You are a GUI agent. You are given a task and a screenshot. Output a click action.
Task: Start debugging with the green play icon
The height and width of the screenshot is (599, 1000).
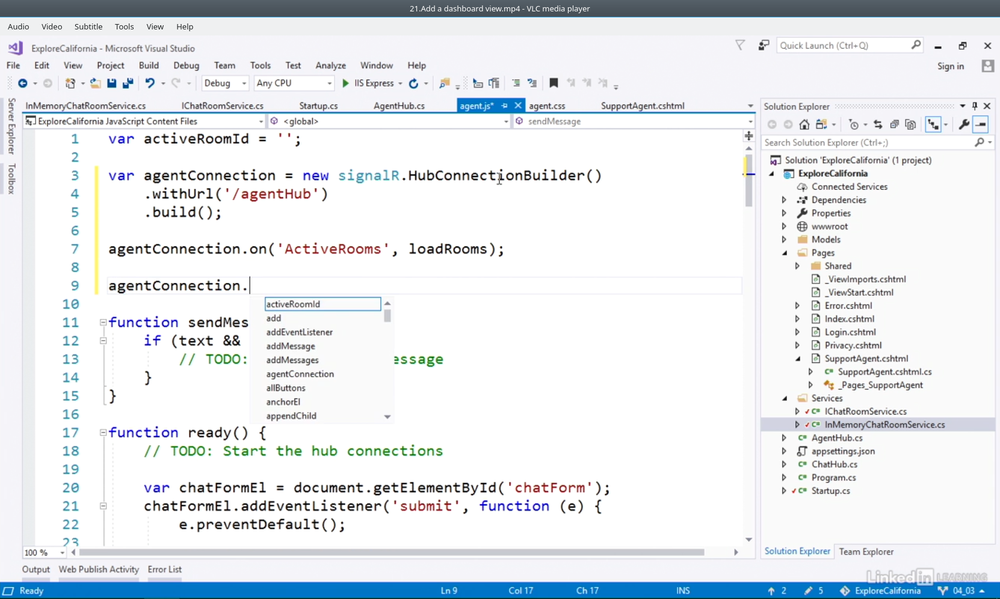[x=345, y=83]
